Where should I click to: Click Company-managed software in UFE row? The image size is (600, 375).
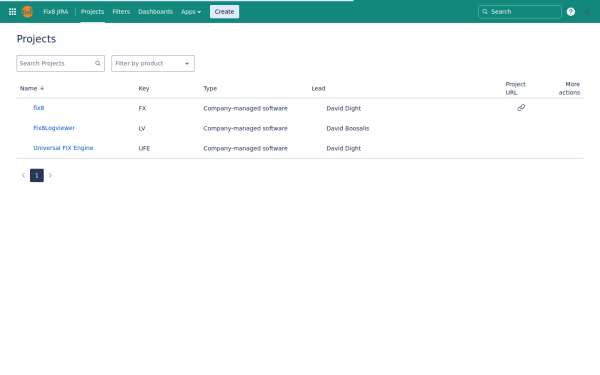[x=245, y=148]
